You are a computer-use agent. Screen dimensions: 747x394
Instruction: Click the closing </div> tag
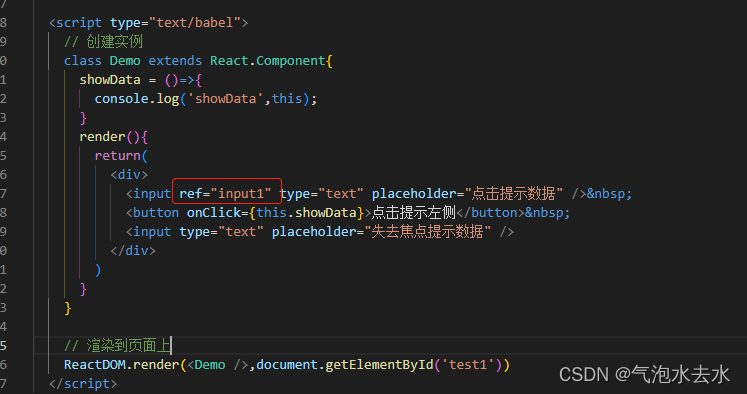[133, 251]
